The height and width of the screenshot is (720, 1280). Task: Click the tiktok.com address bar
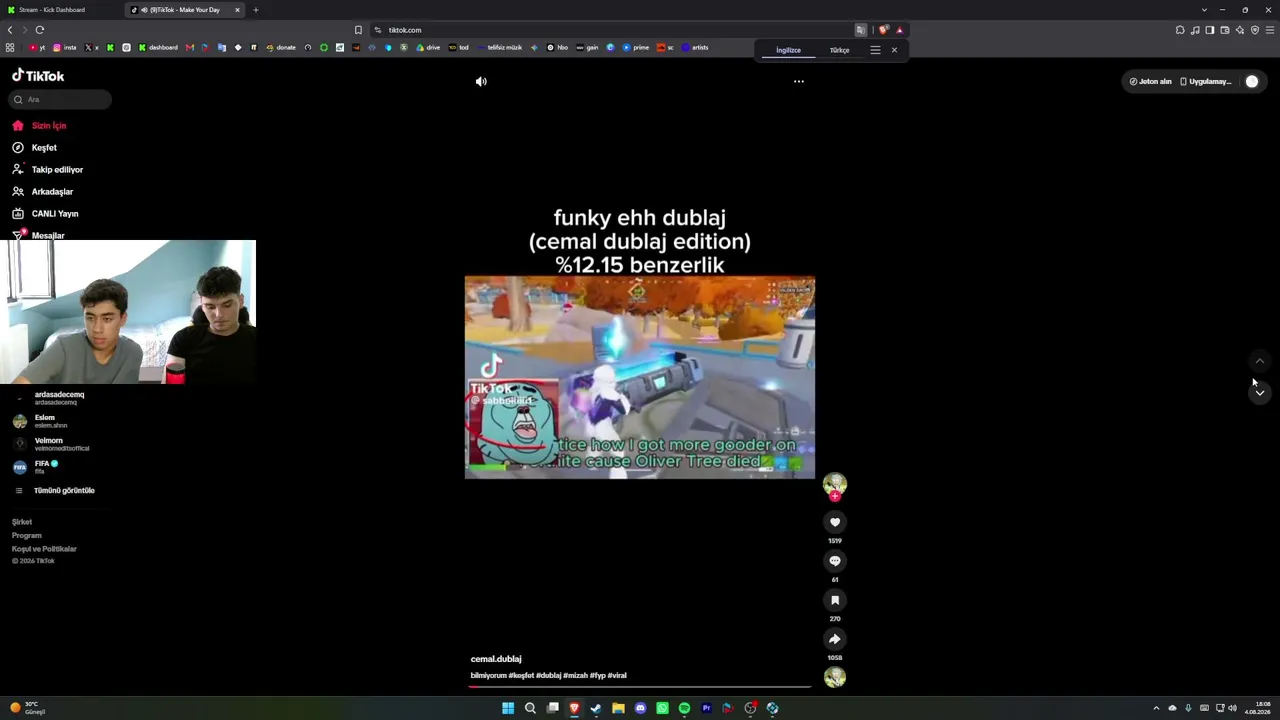coord(610,30)
